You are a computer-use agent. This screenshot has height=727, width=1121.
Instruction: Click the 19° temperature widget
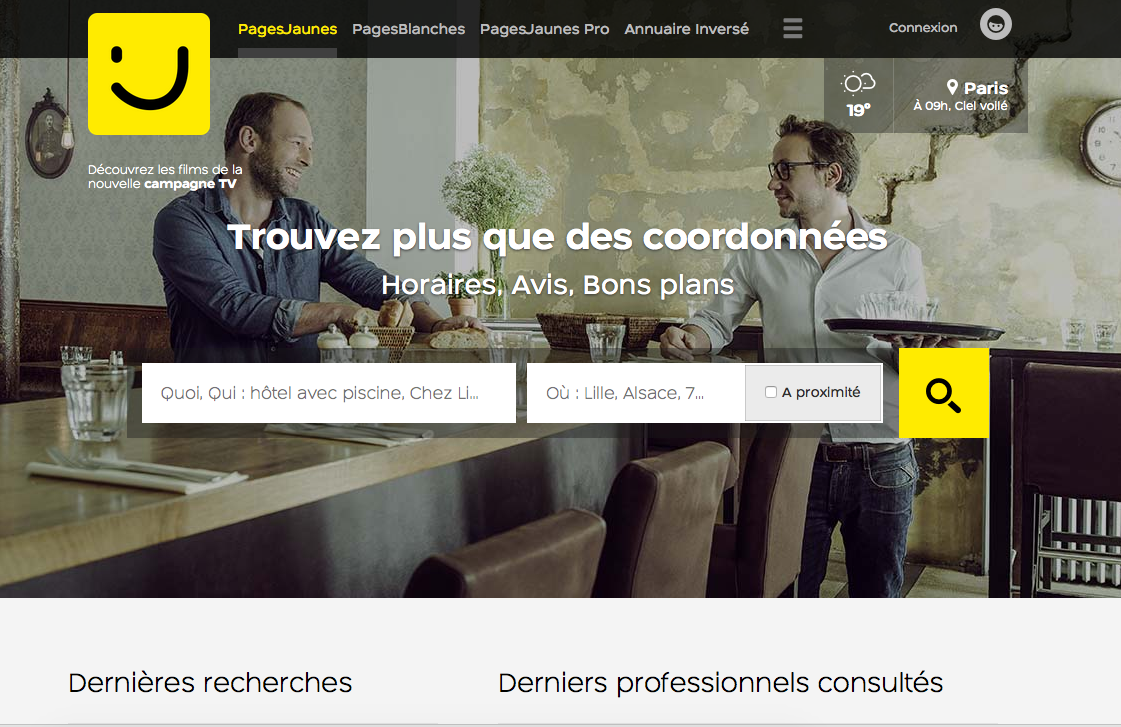[858, 110]
